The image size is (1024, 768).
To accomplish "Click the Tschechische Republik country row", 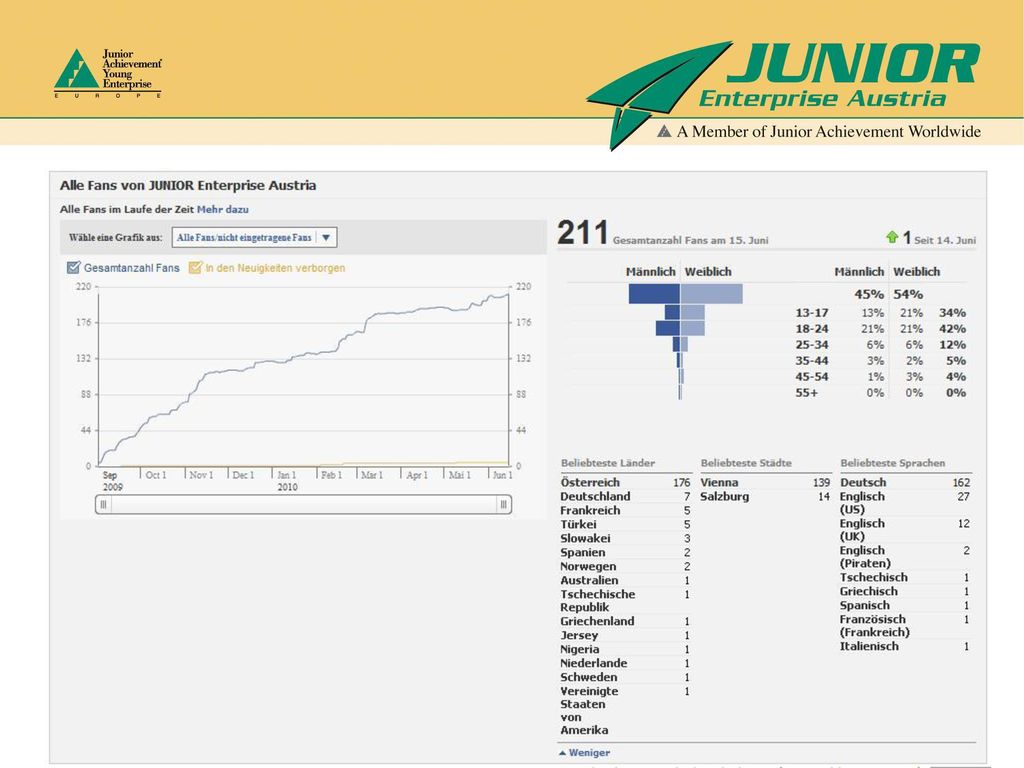I will point(625,601).
